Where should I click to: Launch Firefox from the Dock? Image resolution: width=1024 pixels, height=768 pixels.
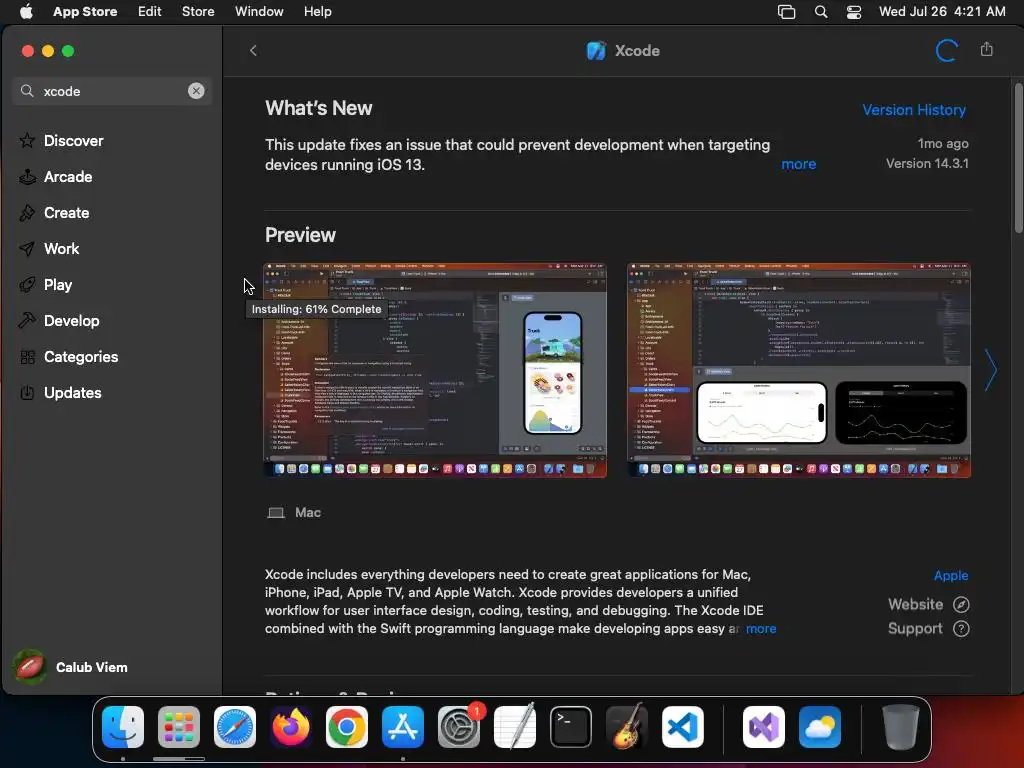coord(291,727)
